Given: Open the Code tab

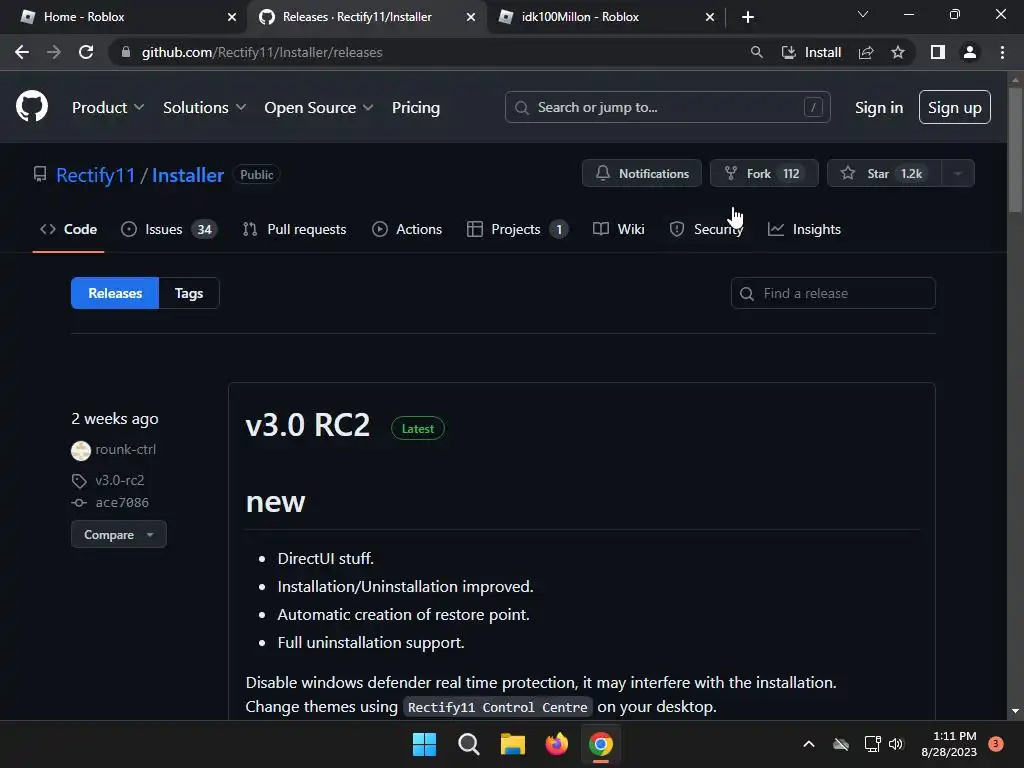Looking at the screenshot, I should click(x=69, y=229).
